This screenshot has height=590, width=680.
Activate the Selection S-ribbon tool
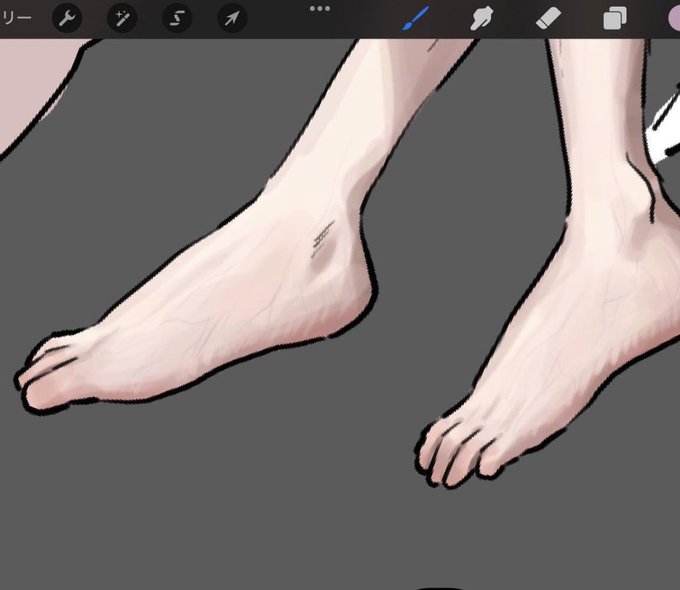[x=177, y=18]
